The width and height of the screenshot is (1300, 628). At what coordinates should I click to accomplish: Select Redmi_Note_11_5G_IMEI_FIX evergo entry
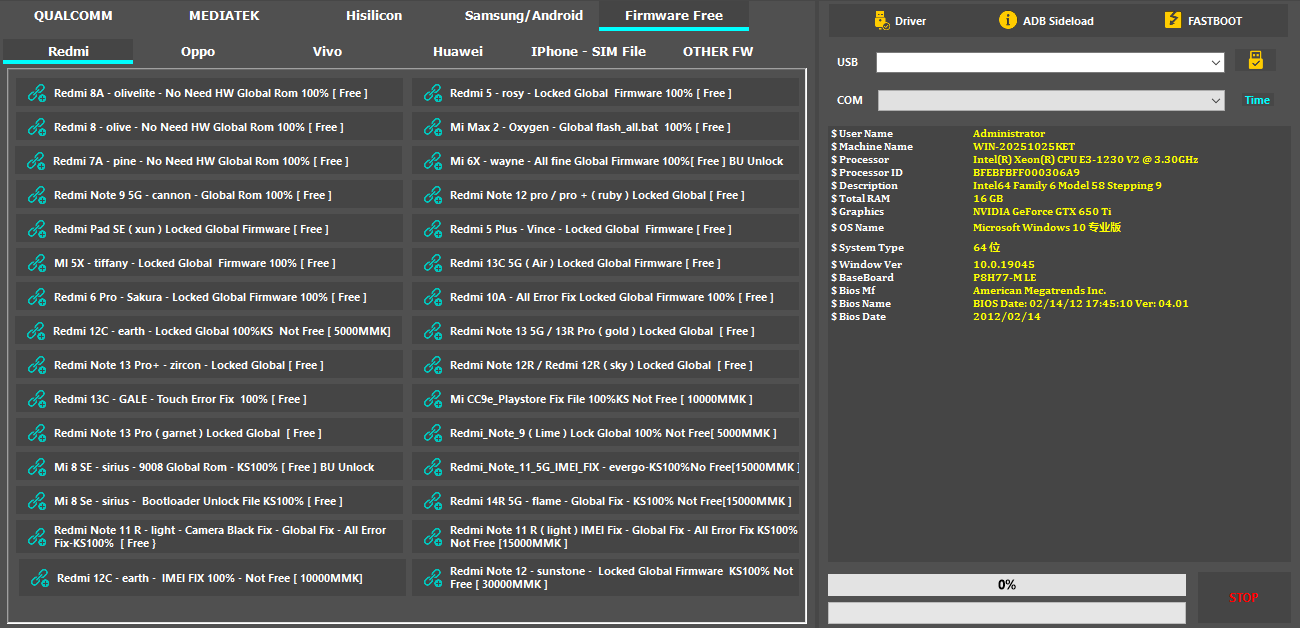click(605, 467)
